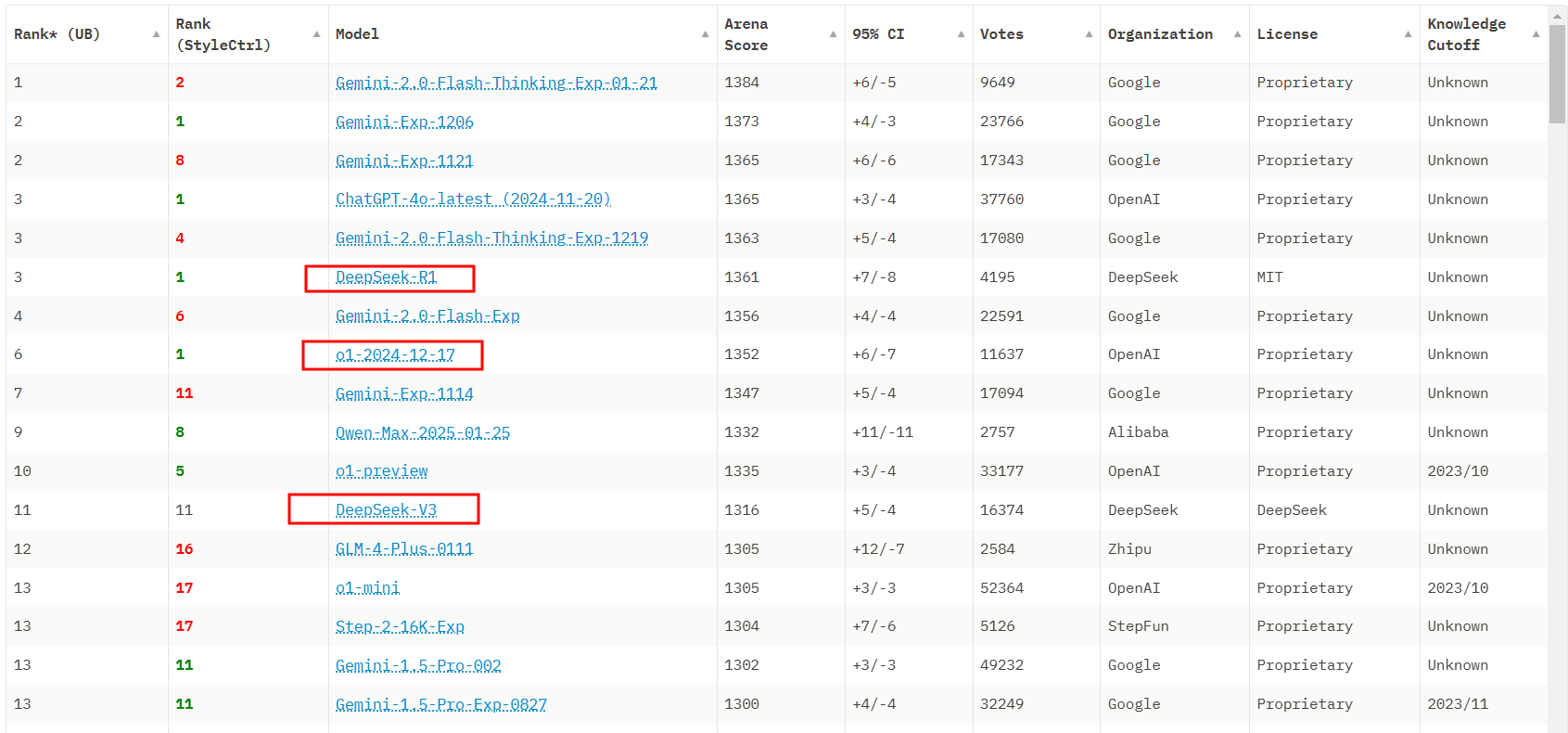
Task: Open Gemini-Exp-1206 model link
Action: pos(404,122)
